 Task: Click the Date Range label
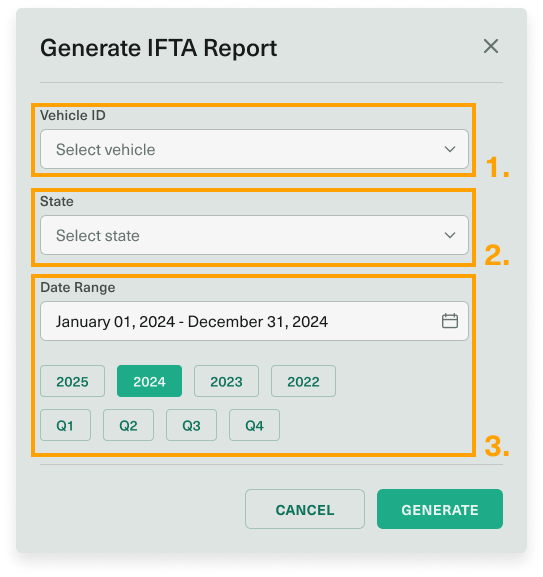78,287
